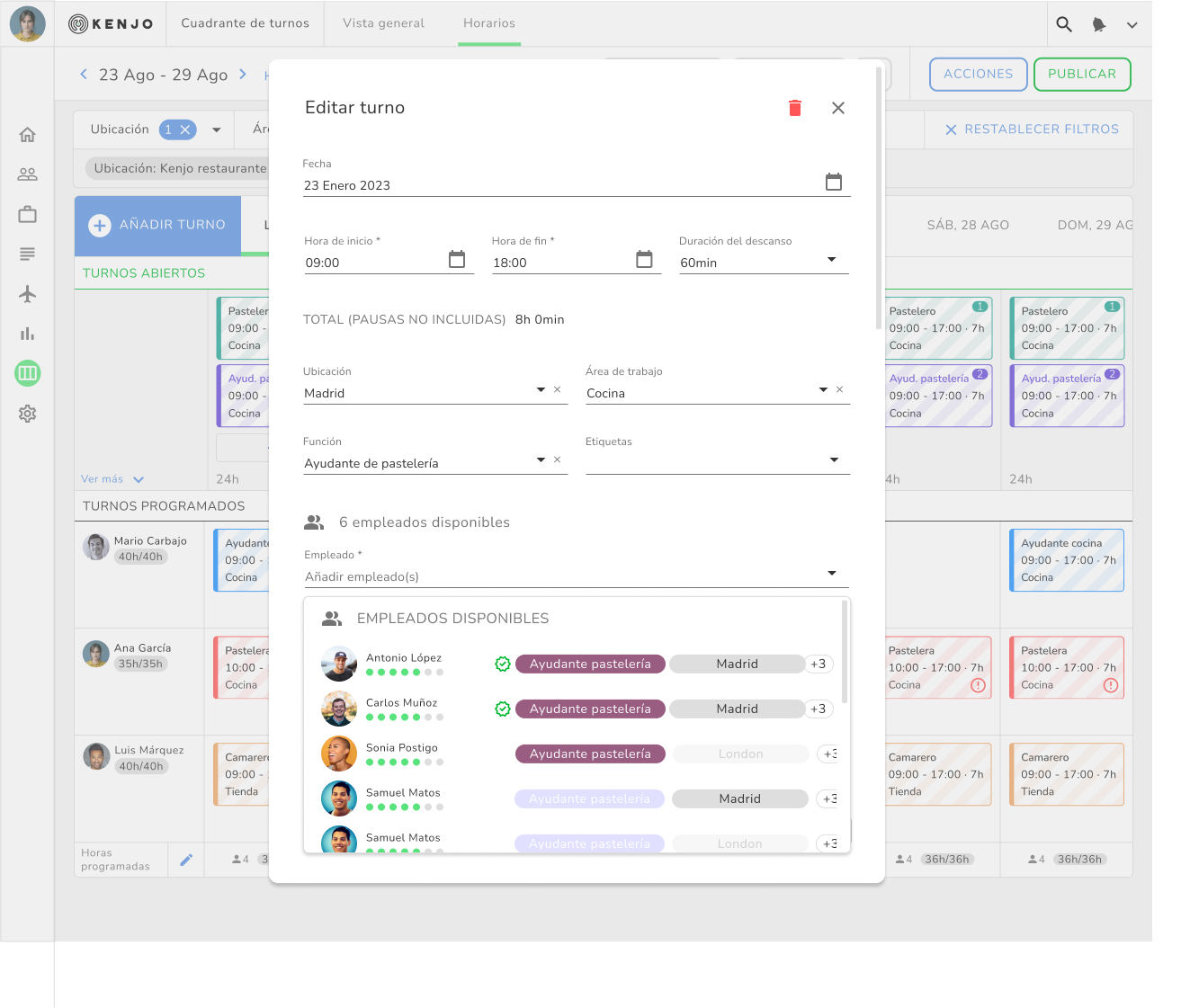The height and width of the screenshot is (1008, 1190).
Task: Click the AÑADIR TURNO button
Action: pyautogui.click(x=157, y=225)
